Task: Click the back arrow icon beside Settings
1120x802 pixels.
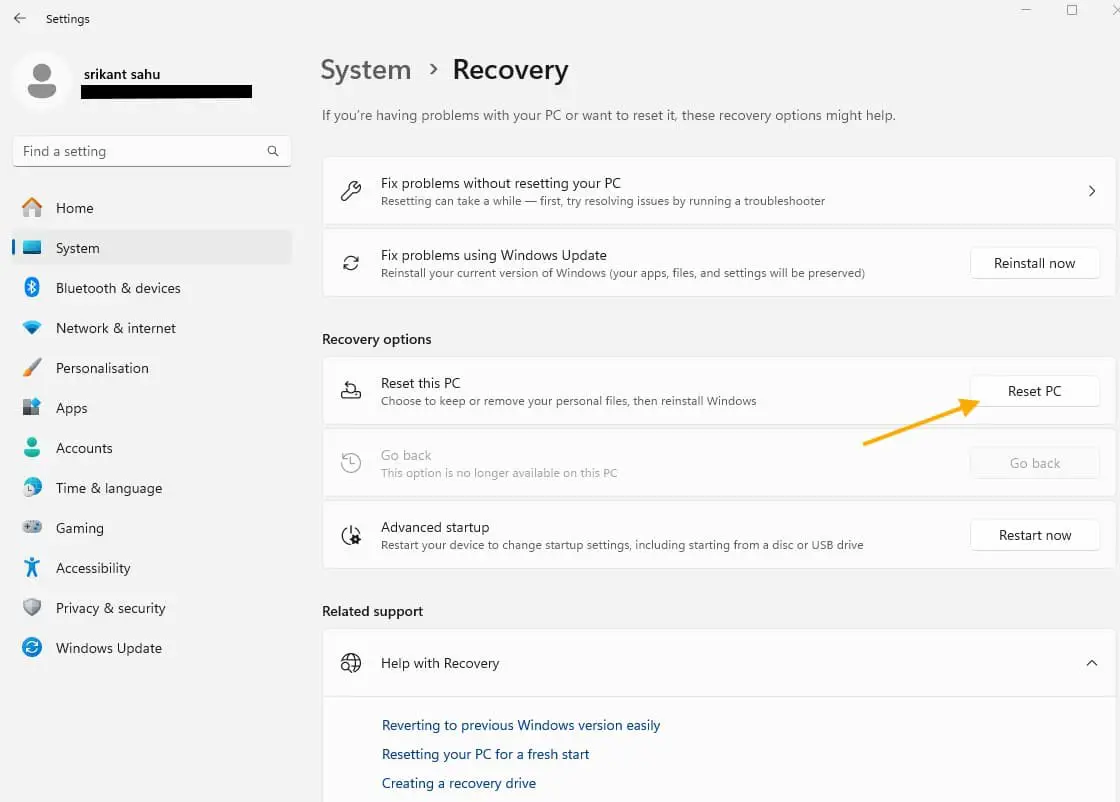Action: click(x=19, y=19)
